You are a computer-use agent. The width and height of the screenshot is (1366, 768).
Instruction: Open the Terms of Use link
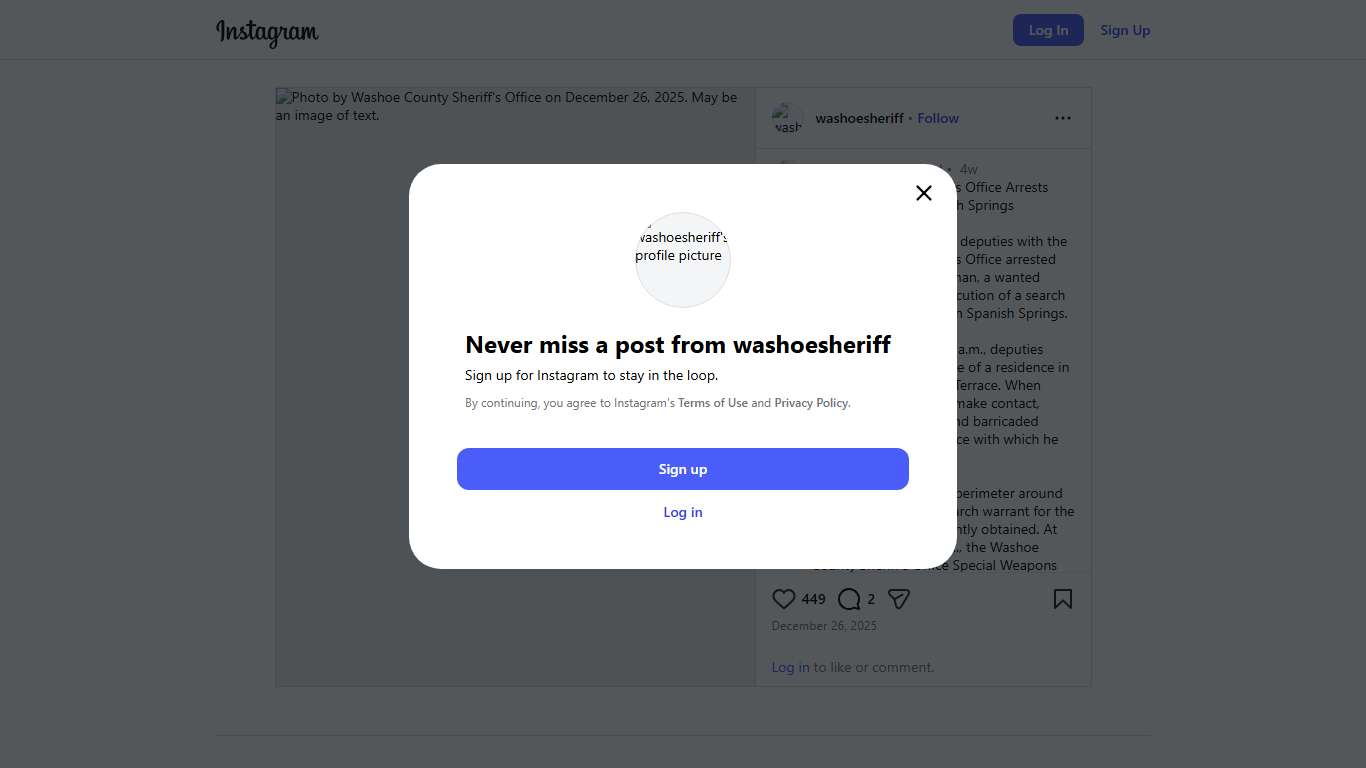pos(713,403)
